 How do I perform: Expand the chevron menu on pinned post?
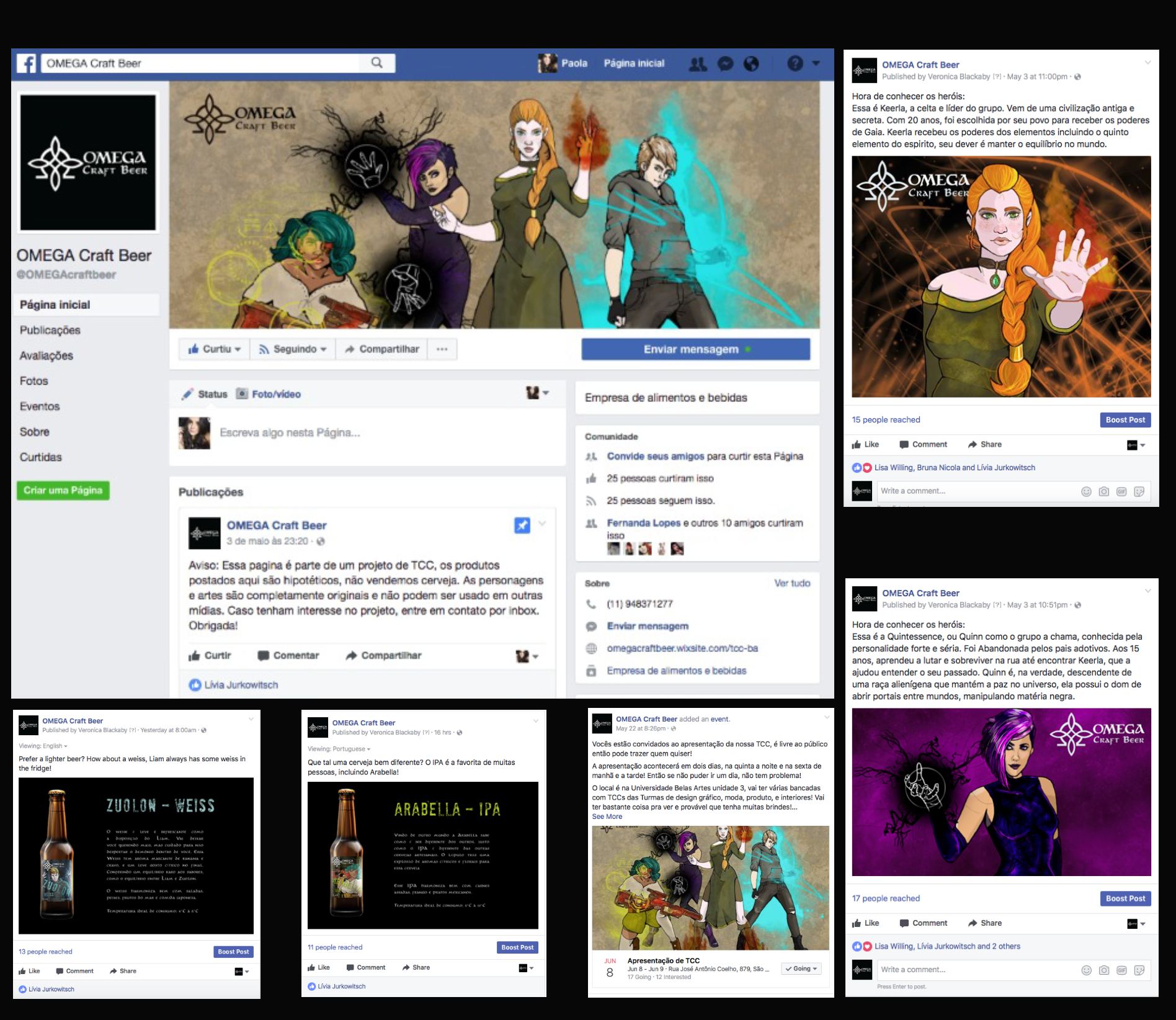[542, 524]
